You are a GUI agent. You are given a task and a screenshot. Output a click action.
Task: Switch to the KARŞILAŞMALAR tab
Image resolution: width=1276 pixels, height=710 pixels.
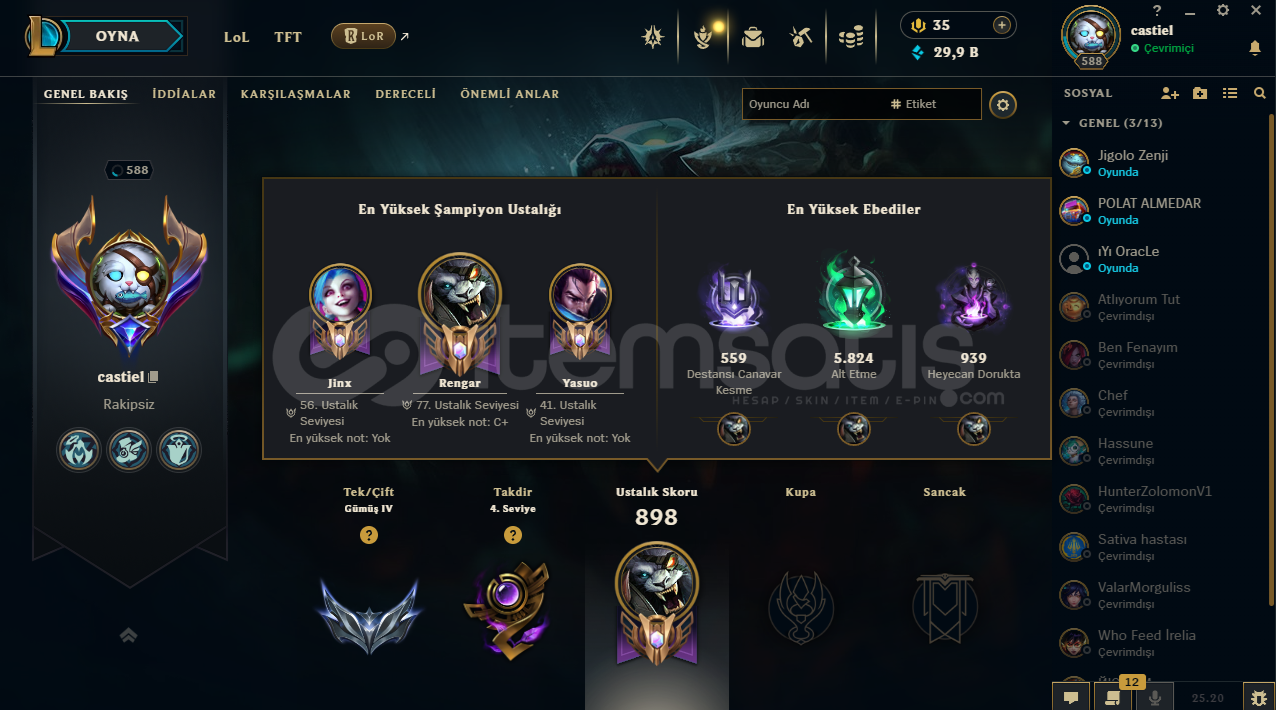(x=295, y=94)
